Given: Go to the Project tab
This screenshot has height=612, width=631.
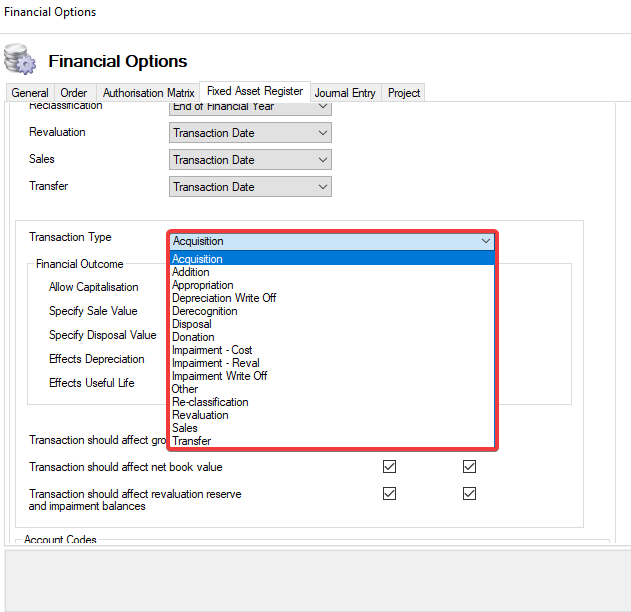Looking at the screenshot, I should (x=404, y=93).
